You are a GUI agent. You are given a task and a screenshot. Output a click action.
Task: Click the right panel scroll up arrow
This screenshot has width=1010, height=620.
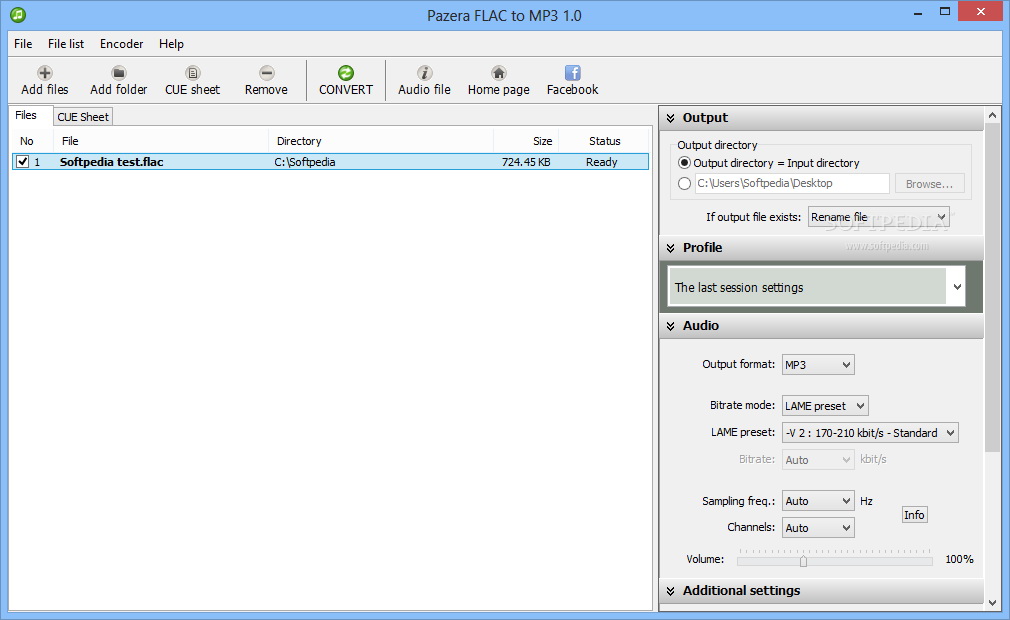pyautogui.click(x=993, y=115)
